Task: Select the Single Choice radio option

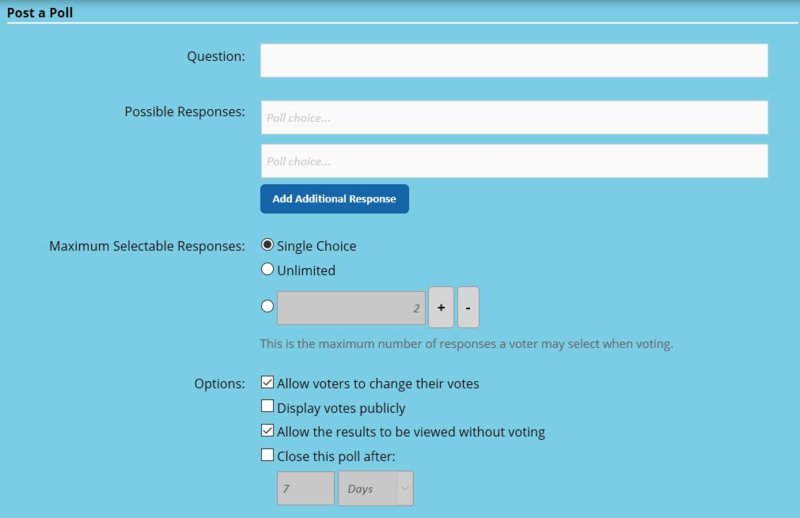Action: (x=267, y=245)
